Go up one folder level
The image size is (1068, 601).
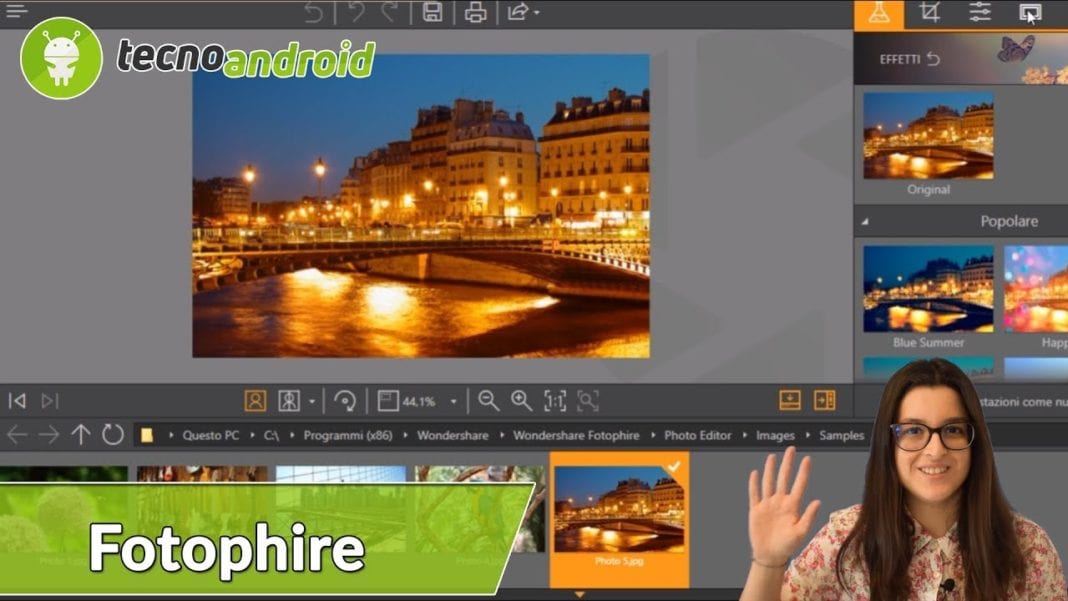click(x=80, y=435)
